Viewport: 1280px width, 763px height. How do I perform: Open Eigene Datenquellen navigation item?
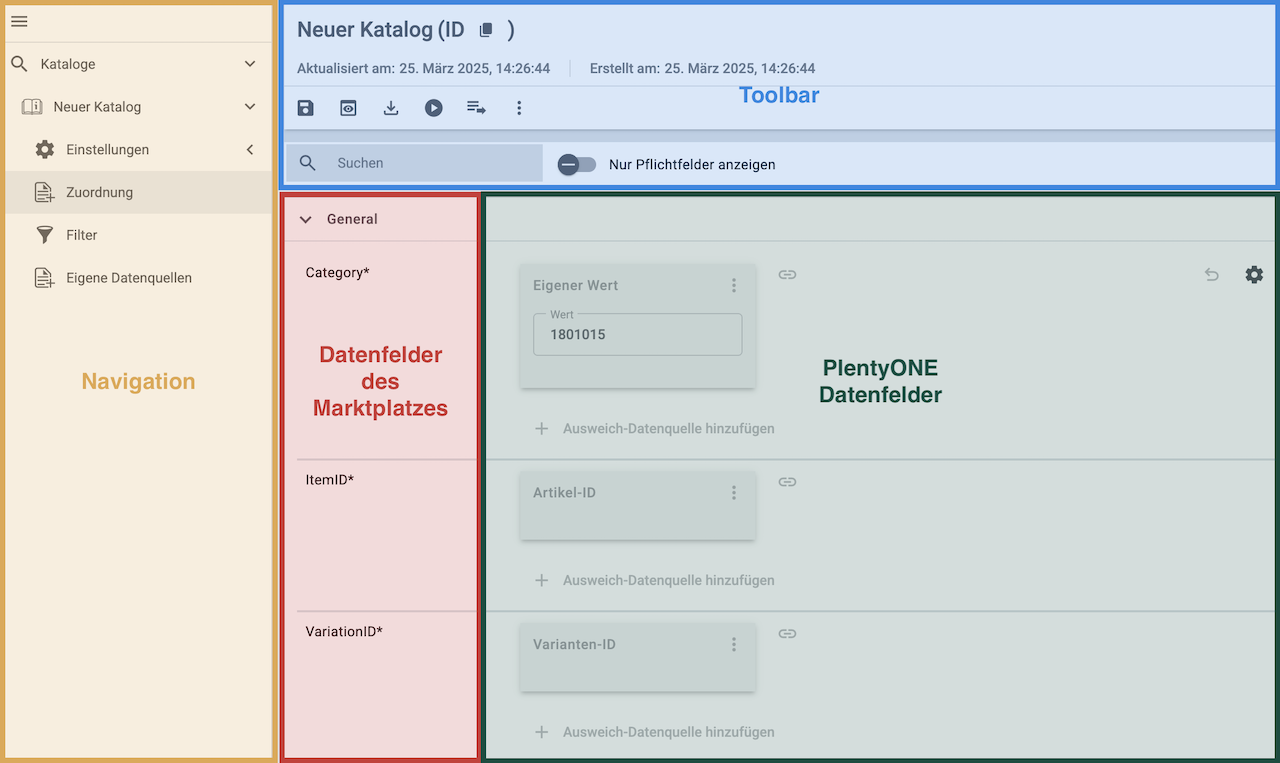click(x=128, y=278)
